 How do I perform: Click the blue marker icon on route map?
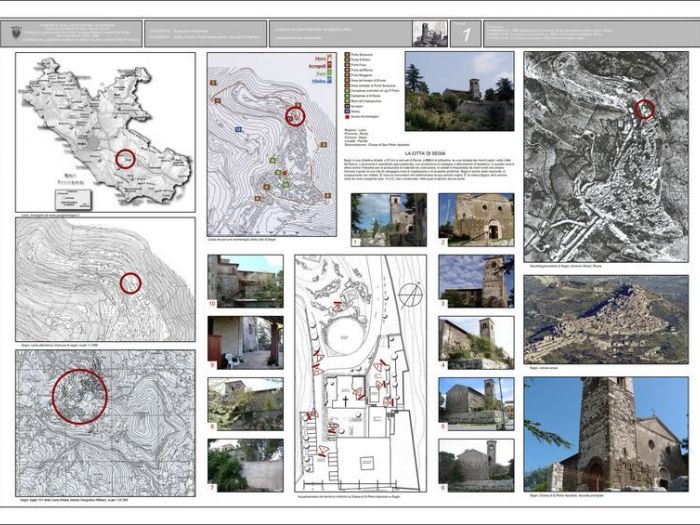click(x=238, y=129)
